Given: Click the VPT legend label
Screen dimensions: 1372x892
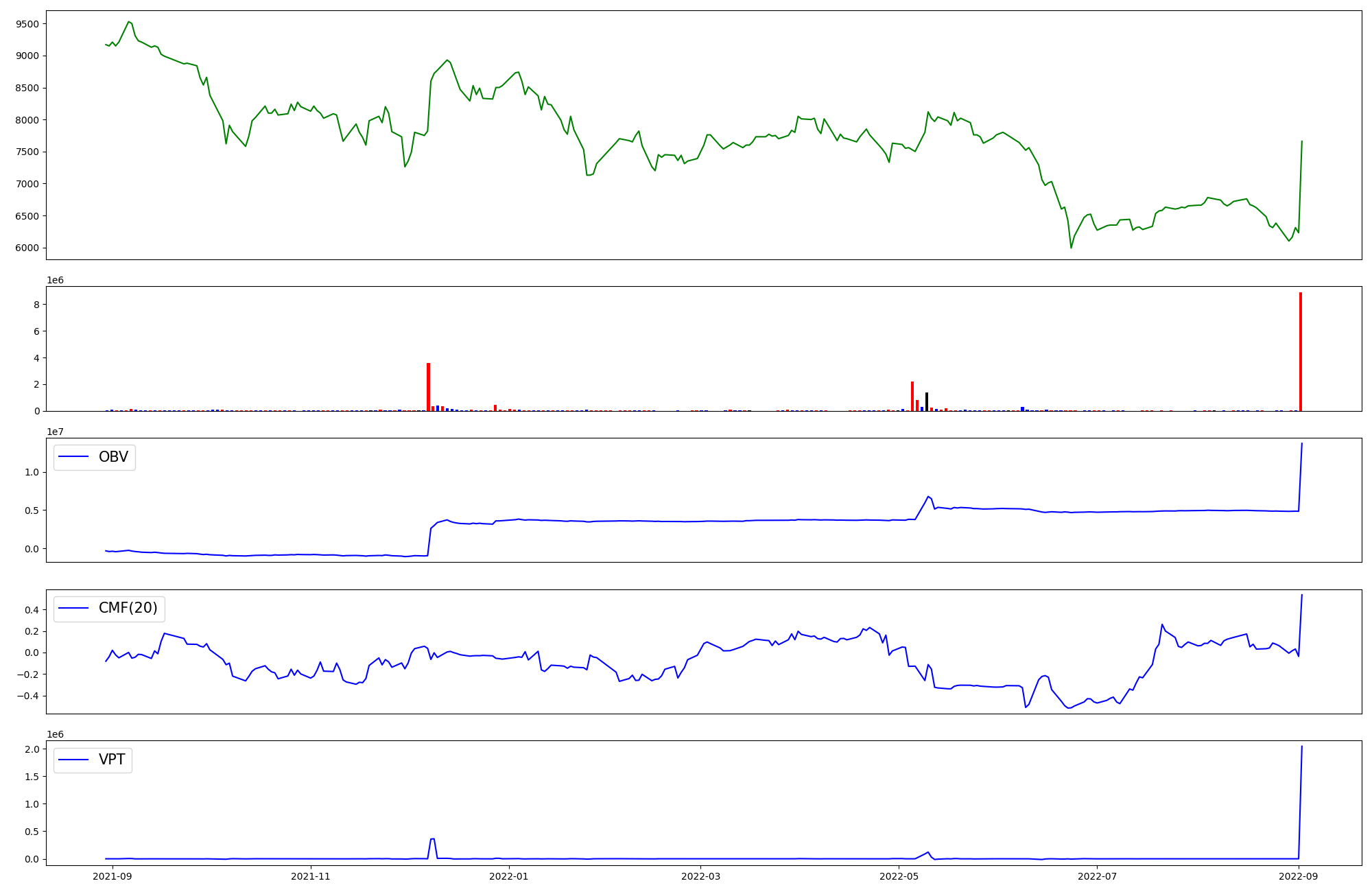Looking at the screenshot, I should (112, 760).
